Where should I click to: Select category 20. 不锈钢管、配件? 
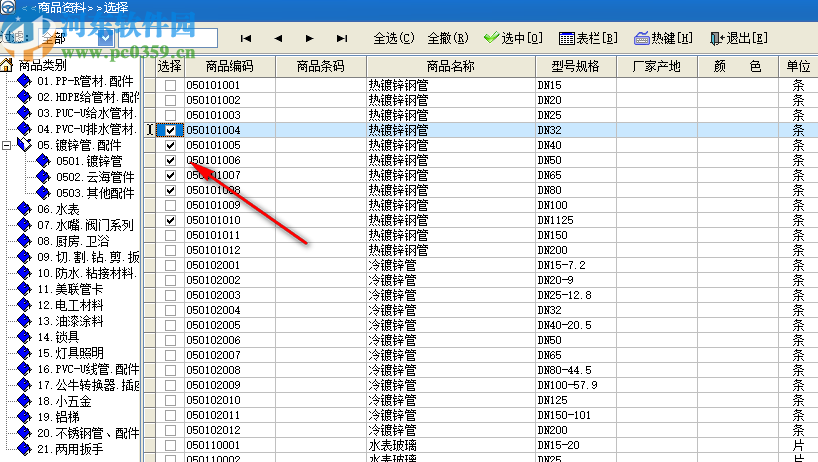tap(88, 433)
